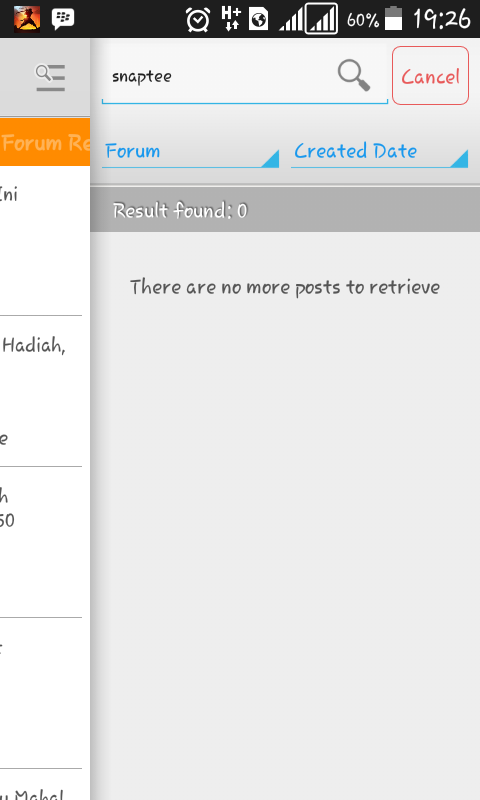This screenshot has width=480, height=800.
Task: Tap the game app notification icon
Action: tap(27, 19)
